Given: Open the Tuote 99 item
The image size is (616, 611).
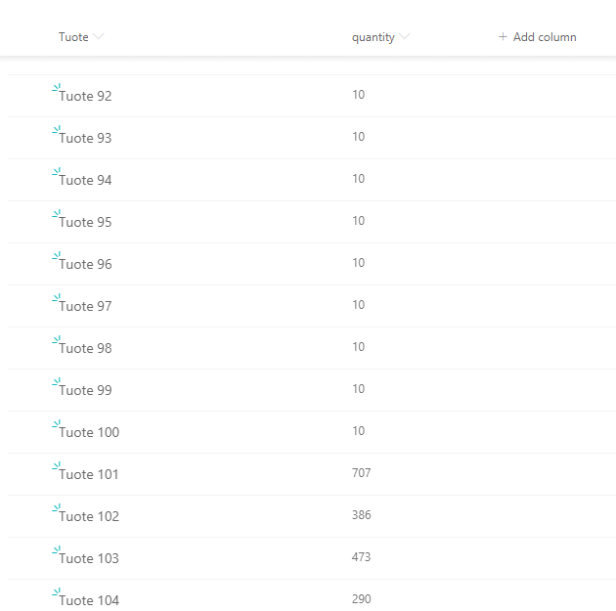Looking at the screenshot, I should [85, 390].
